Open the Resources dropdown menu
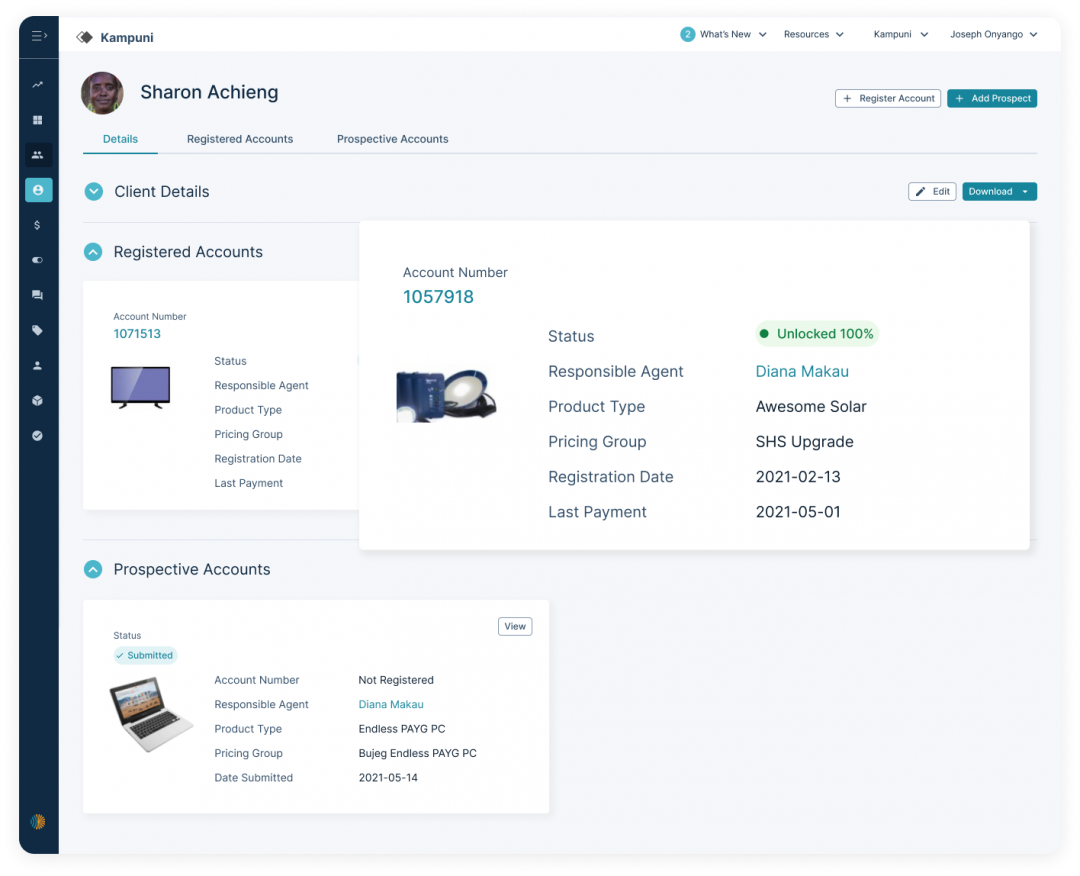The image size is (1080, 876). coord(813,35)
